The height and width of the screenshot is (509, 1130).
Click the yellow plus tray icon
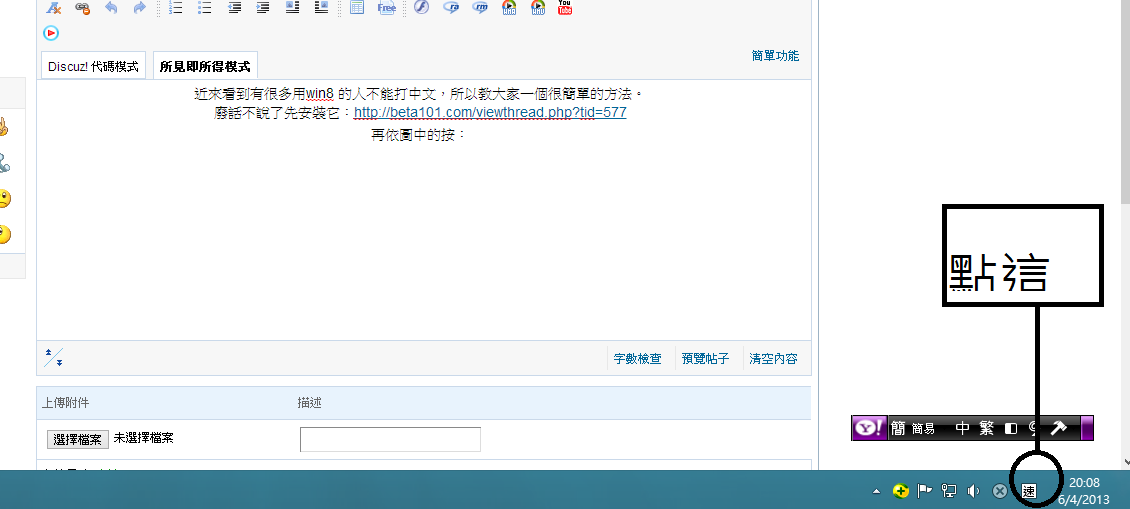click(900, 492)
